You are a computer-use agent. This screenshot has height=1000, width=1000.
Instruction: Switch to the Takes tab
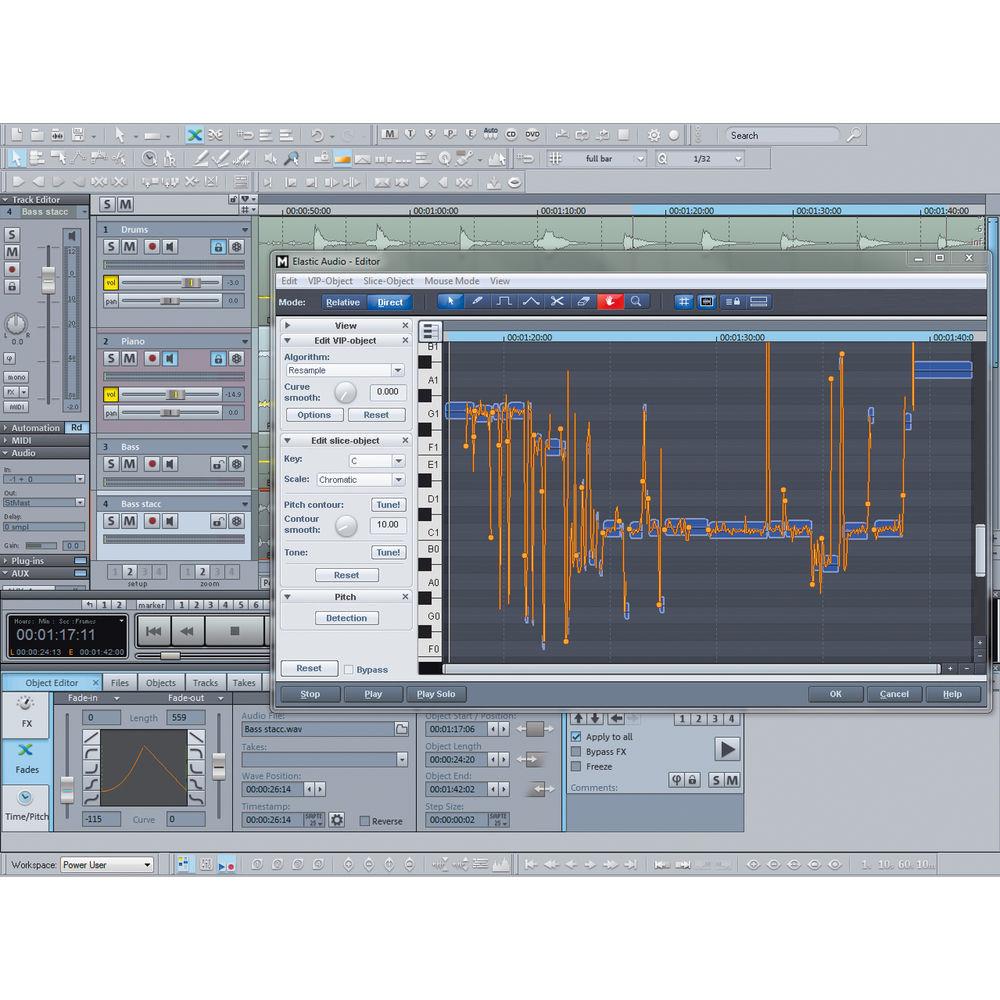pyautogui.click(x=244, y=682)
